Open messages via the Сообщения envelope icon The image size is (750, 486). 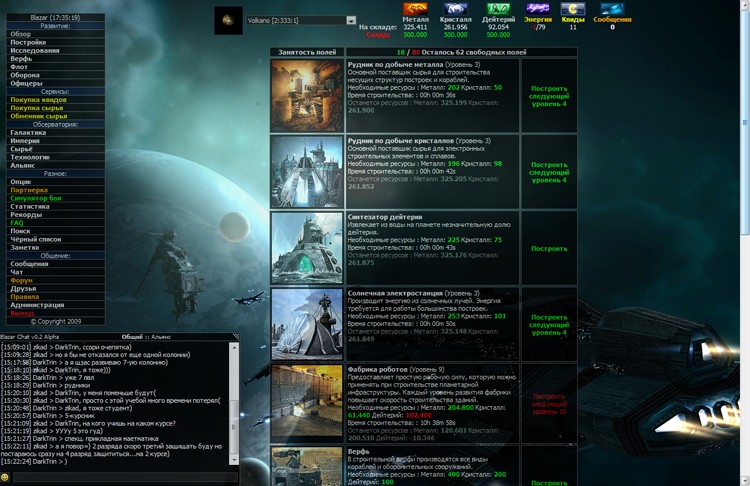pos(612,9)
